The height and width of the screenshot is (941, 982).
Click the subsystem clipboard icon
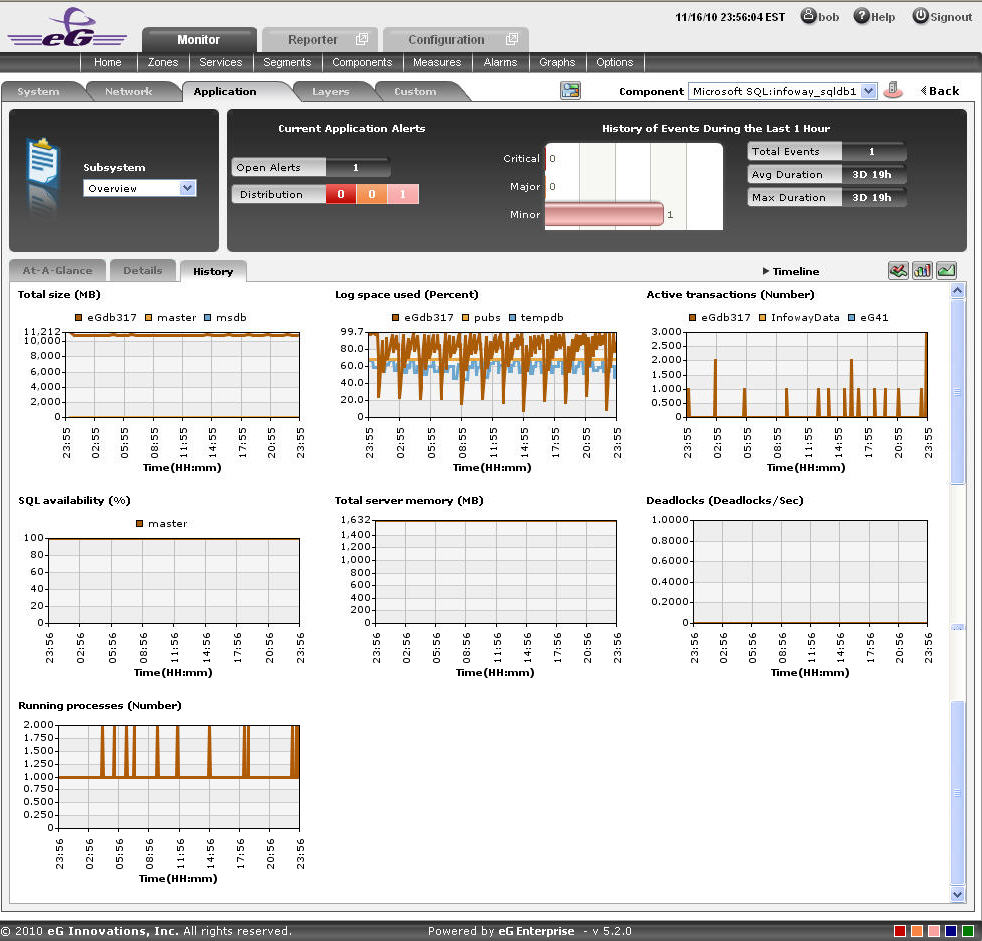pyautogui.click(x=43, y=162)
